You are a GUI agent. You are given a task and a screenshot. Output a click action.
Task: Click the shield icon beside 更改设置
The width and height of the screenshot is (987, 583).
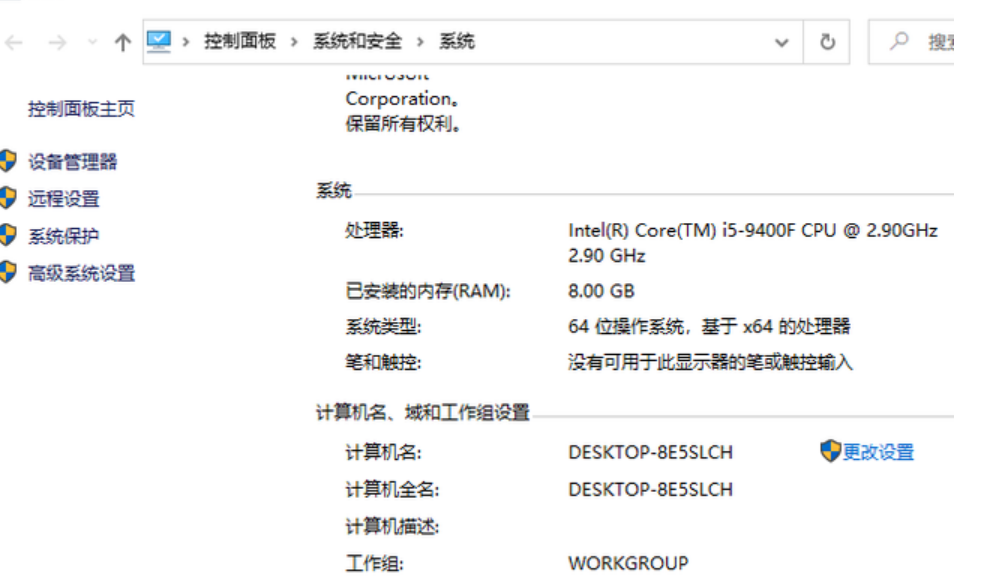pyautogui.click(x=829, y=451)
